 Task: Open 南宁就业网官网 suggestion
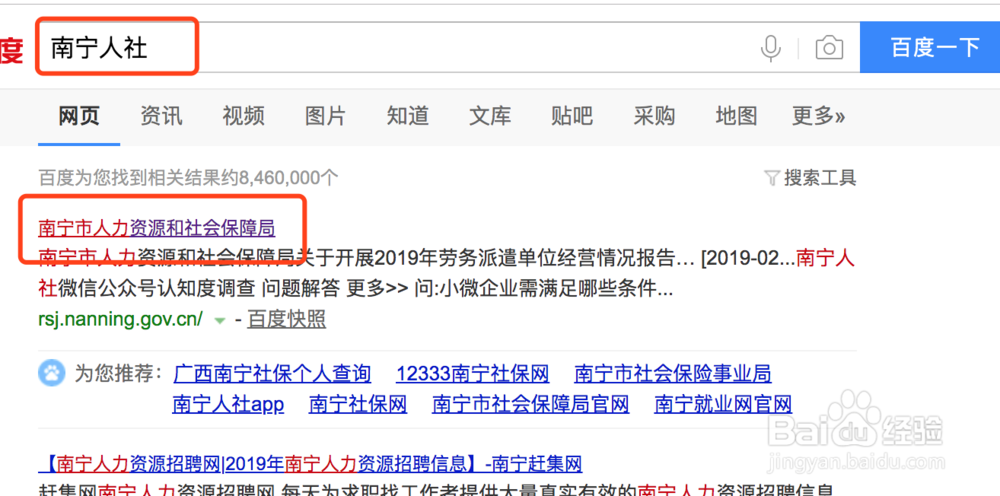tap(723, 404)
